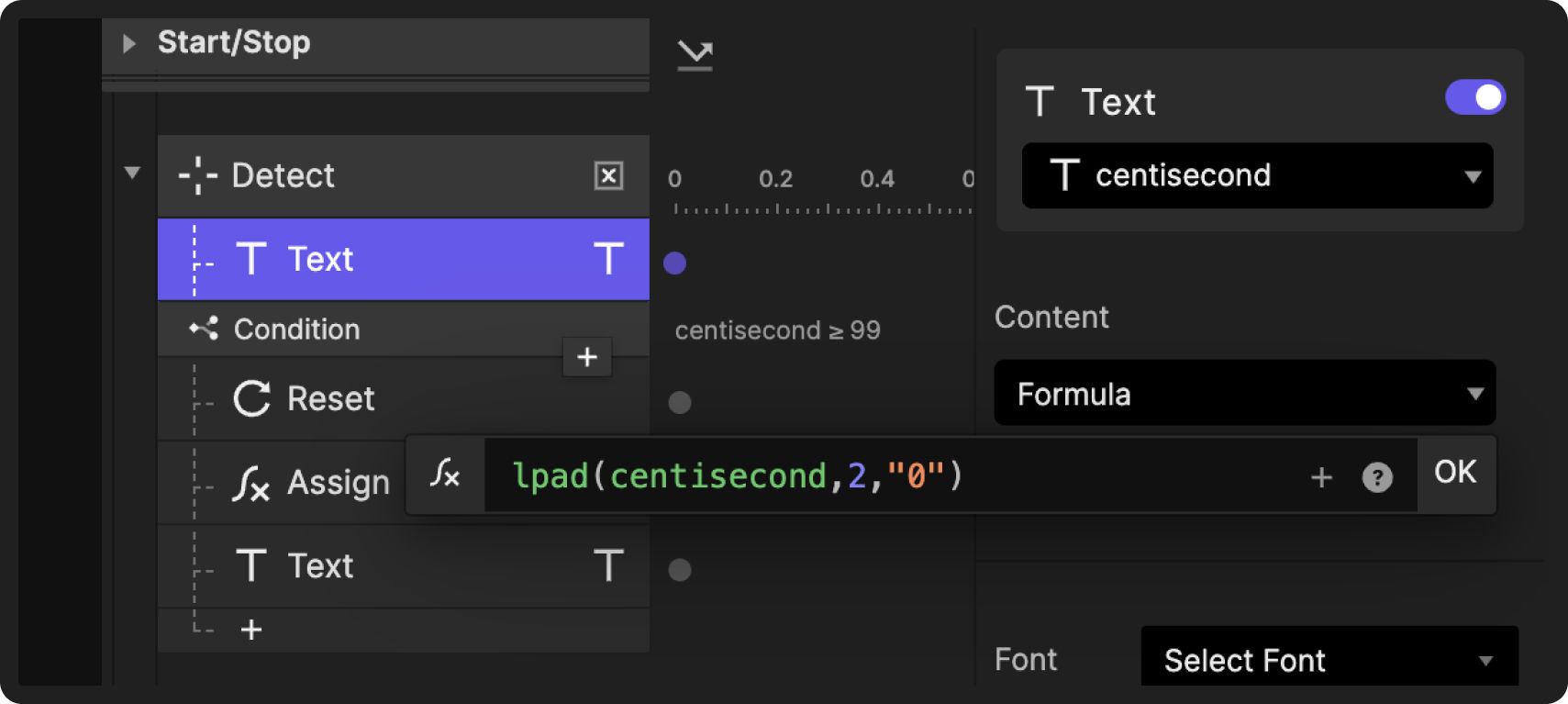Click the Condition branch icon
Screen dimensions: 1568x704
[x=204, y=329]
